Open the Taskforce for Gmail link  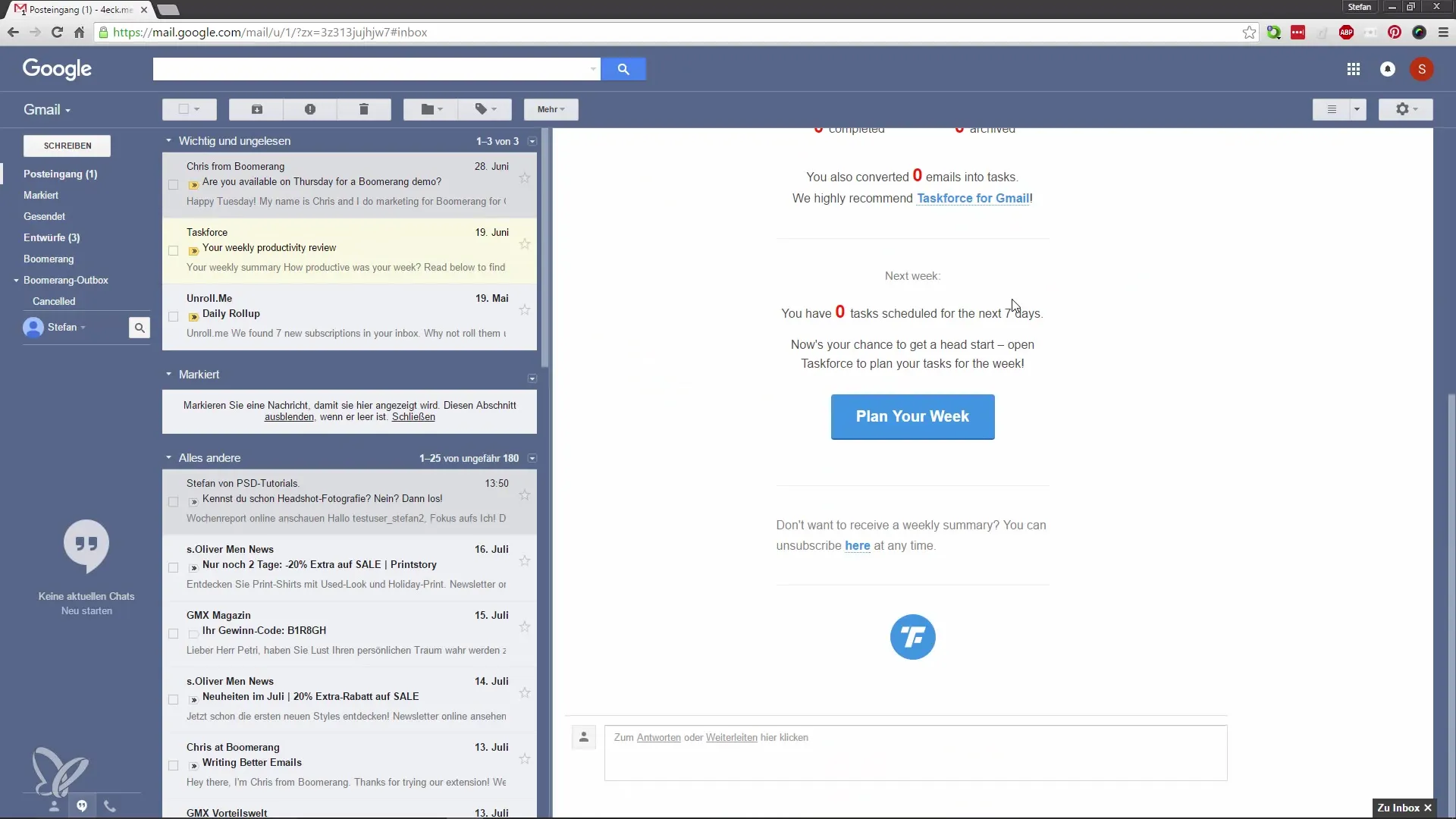[973, 198]
